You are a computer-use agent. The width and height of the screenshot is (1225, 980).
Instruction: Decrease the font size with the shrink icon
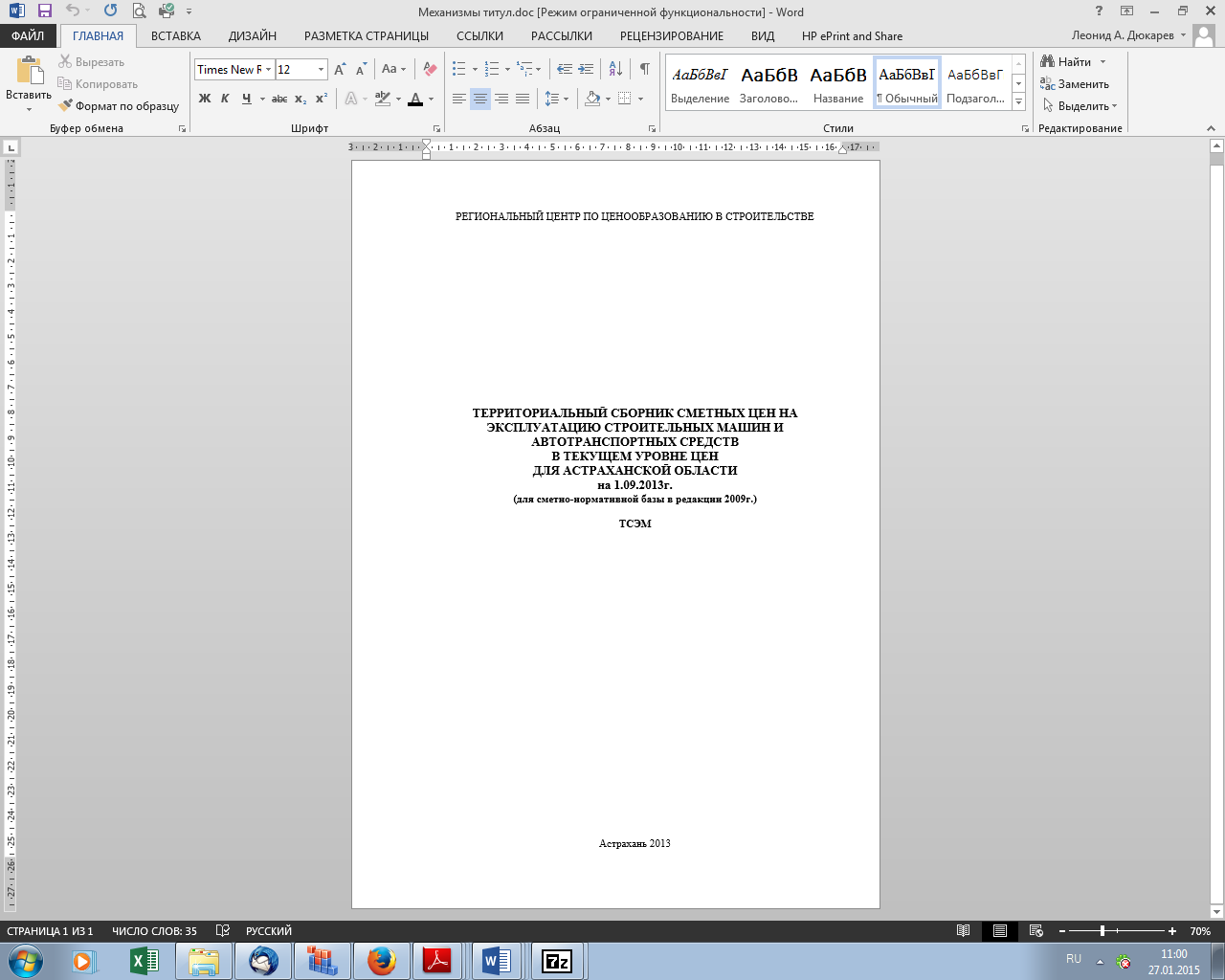[x=361, y=70]
